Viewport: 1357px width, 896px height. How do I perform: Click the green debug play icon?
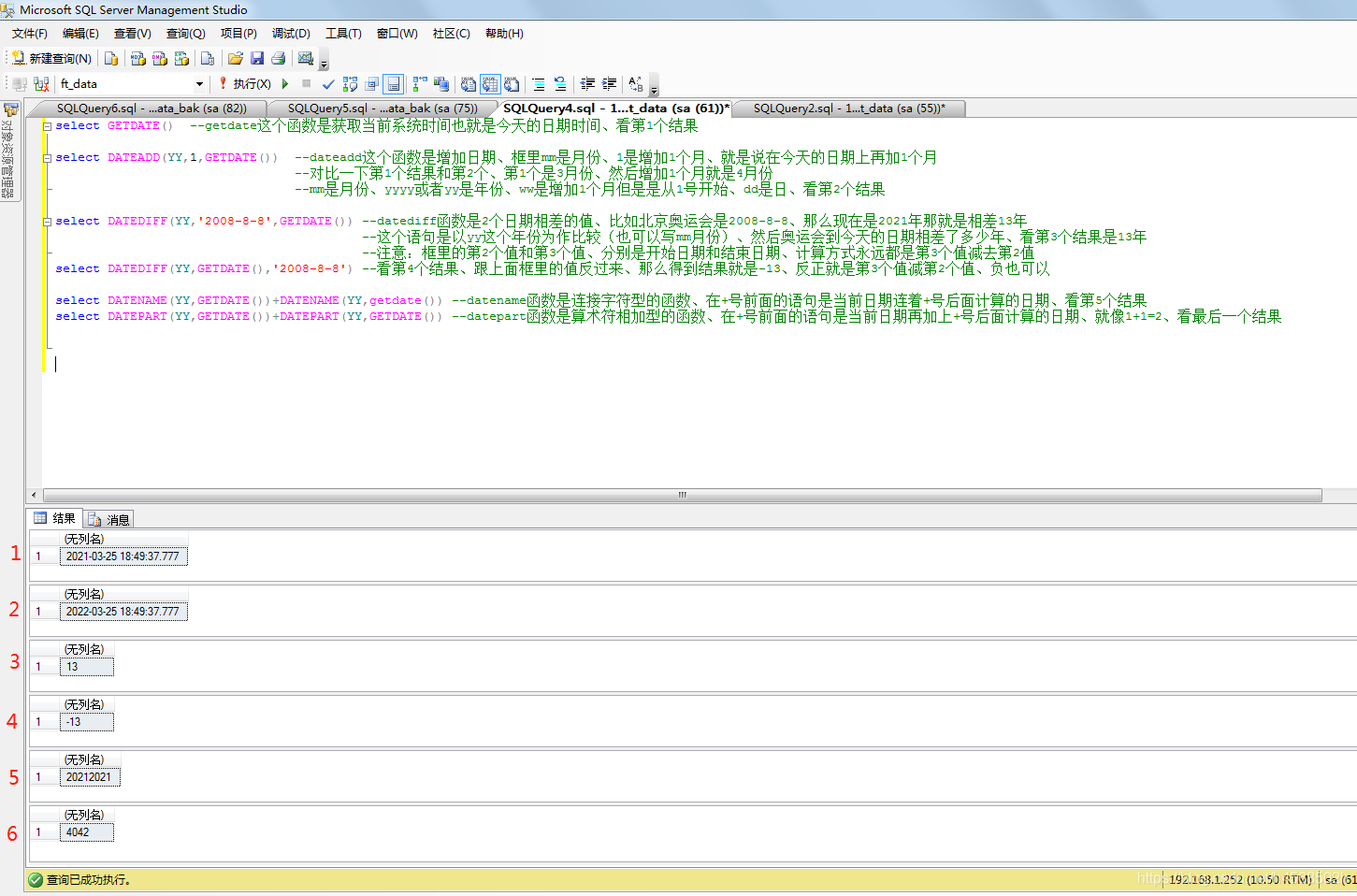coord(285,84)
